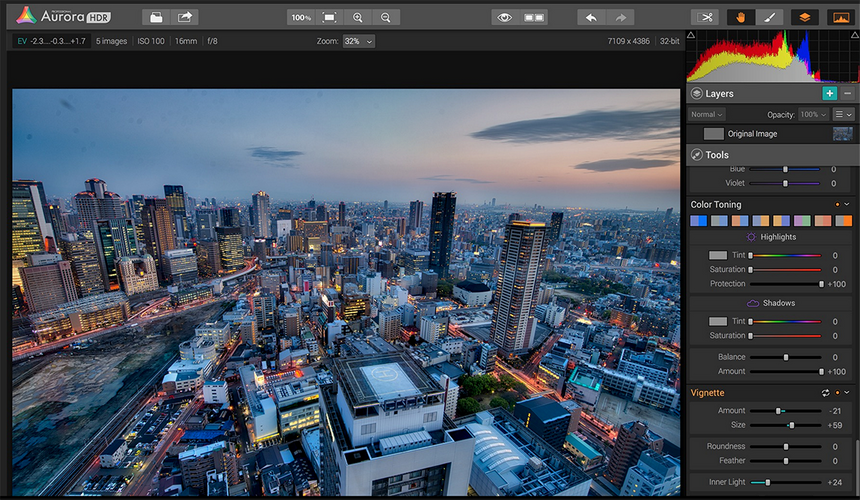This screenshot has height=500, width=860.
Task: Adjust the Protection slider
Action: pyautogui.click(x=785, y=284)
